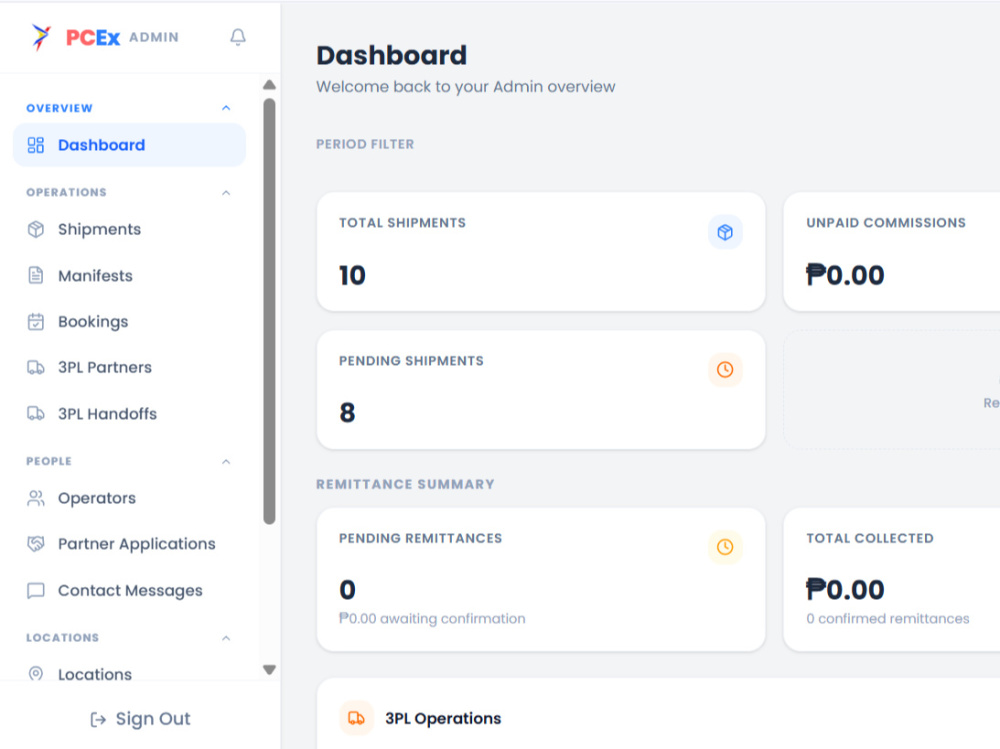
Task: Click the 3PL Handoffs truck icon
Action: click(36, 413)
